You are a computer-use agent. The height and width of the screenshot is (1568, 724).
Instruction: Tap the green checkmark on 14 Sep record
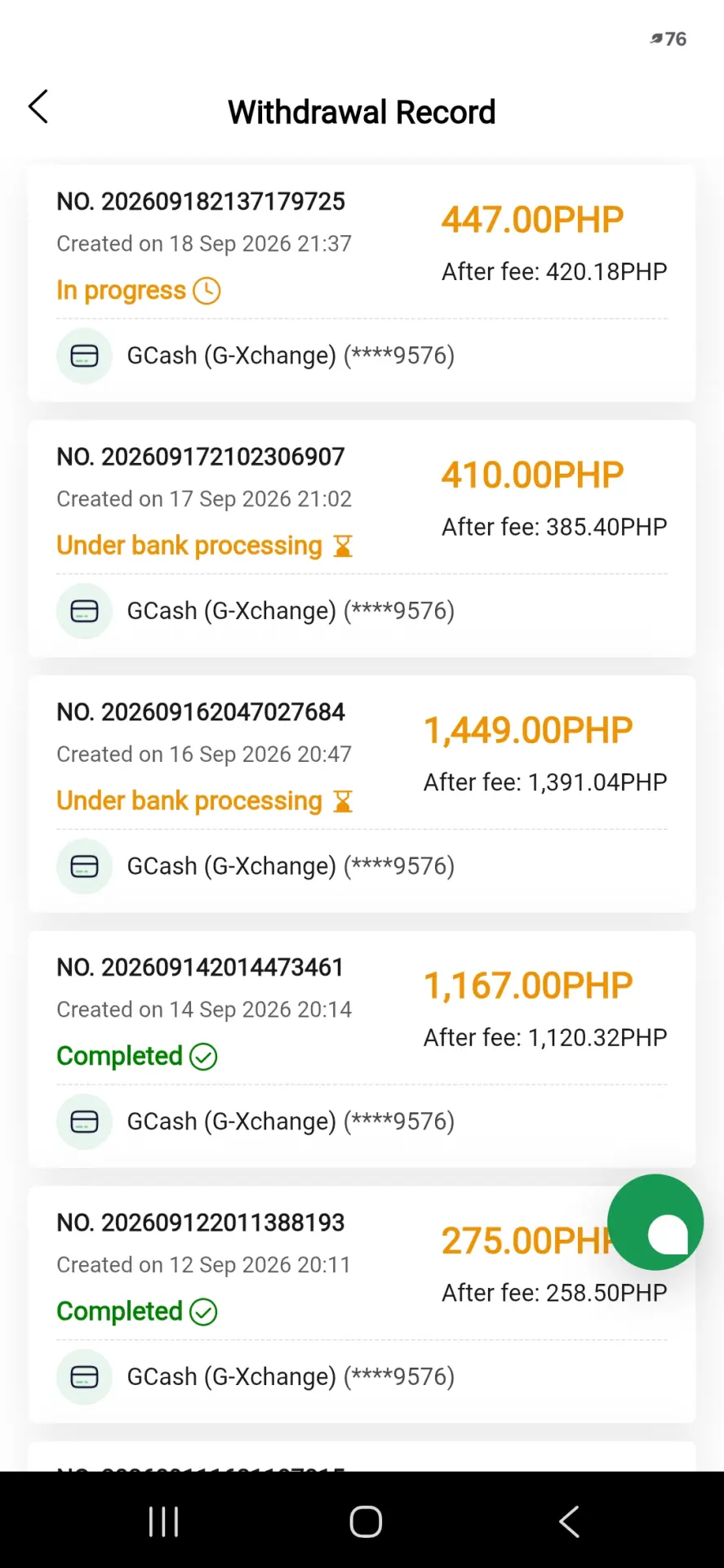click(x=203, y=1057)
